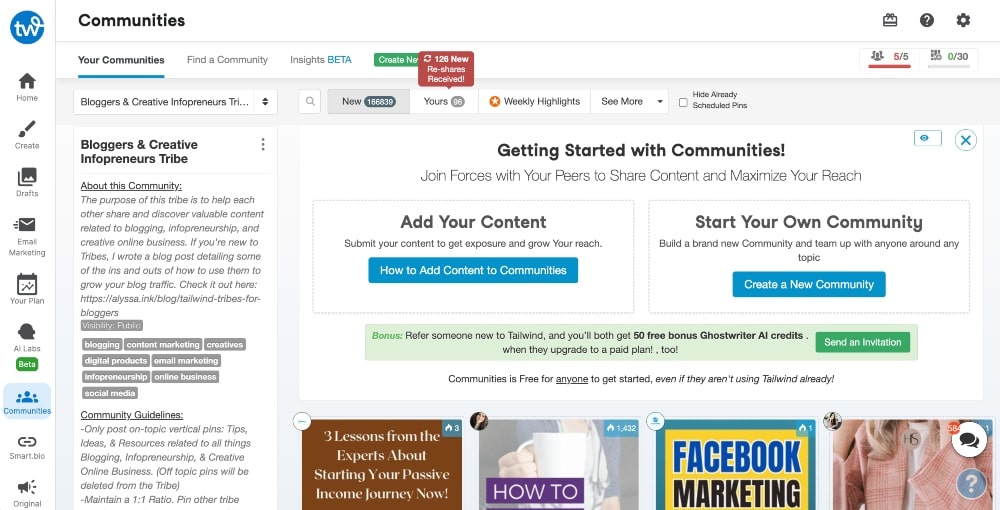
Task: Open Original megaphone item in sidebar
Action: click(x=27, y=493)
